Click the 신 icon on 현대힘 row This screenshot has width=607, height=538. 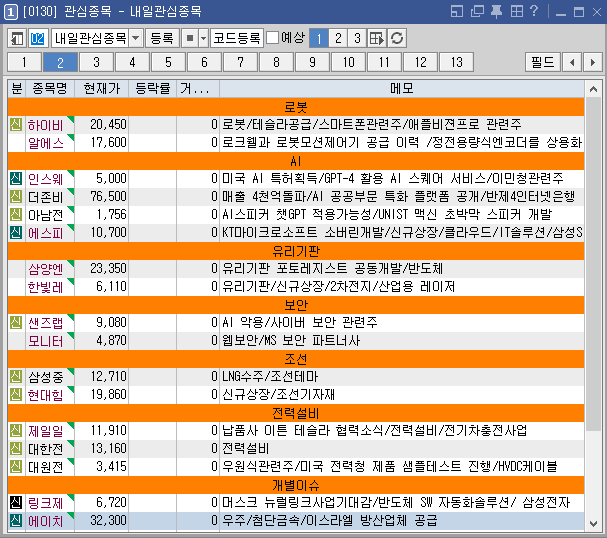tap(16, 394)
